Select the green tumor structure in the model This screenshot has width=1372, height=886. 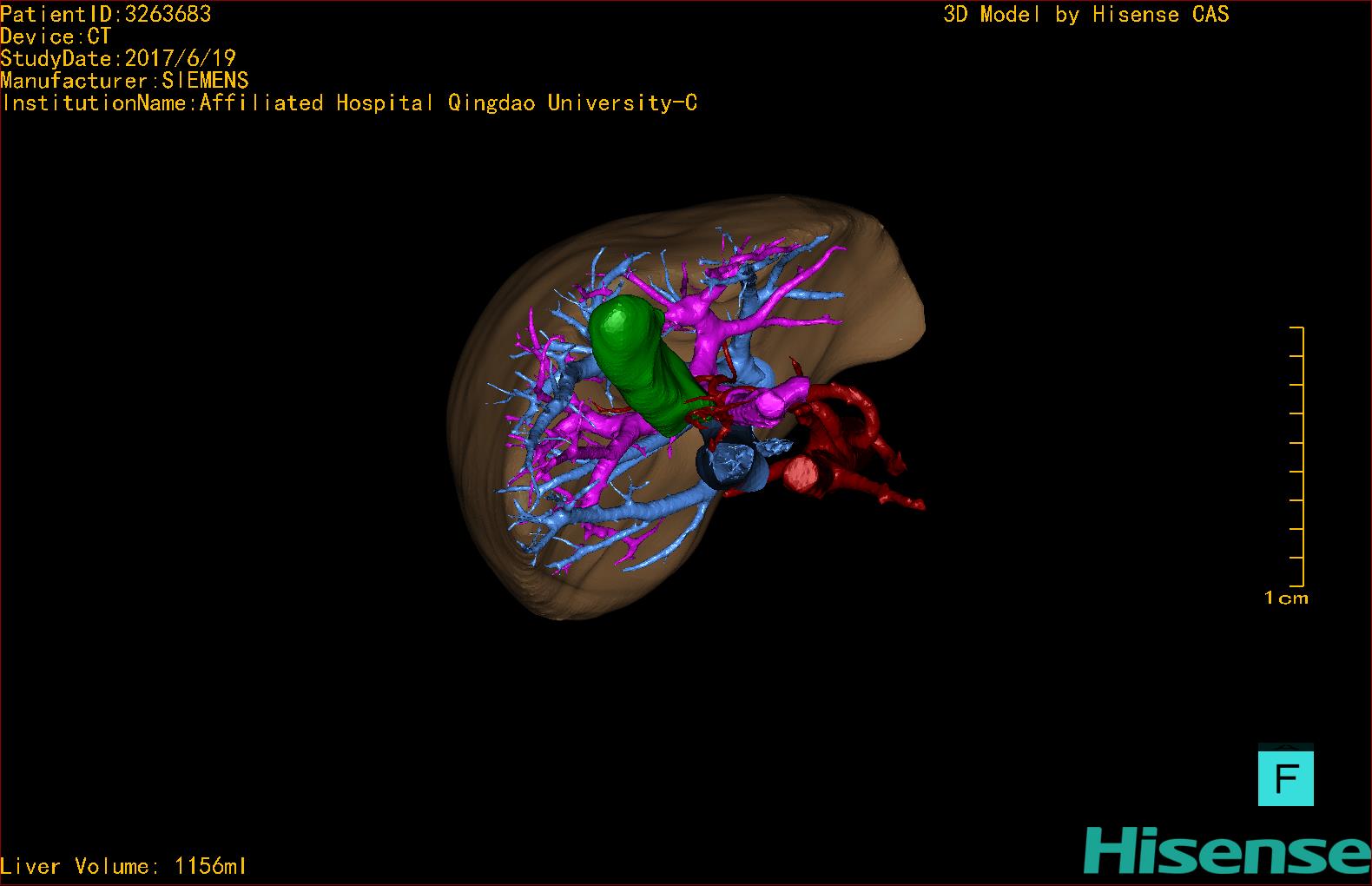tap(643, 365)
